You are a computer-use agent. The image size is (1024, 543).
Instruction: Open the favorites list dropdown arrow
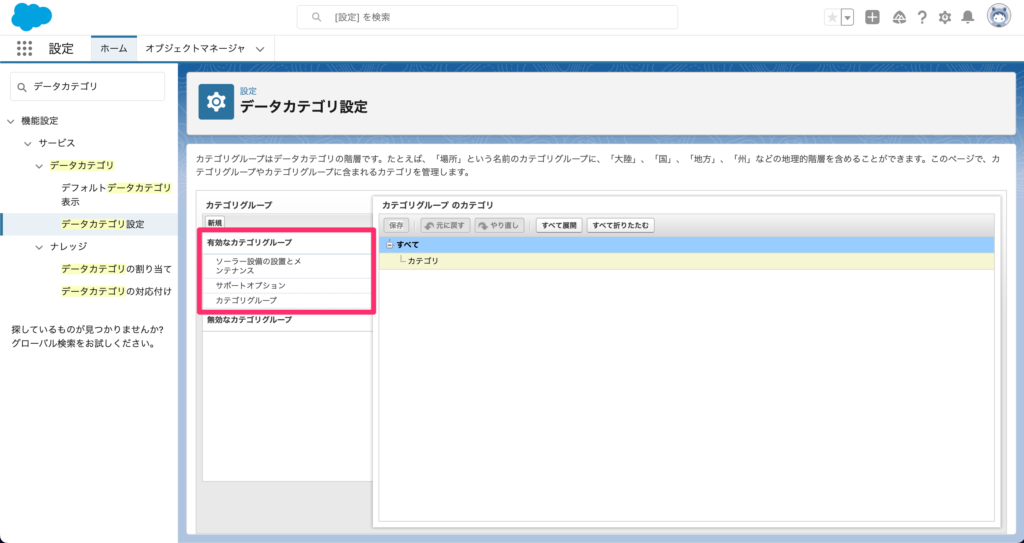point(848,18)
